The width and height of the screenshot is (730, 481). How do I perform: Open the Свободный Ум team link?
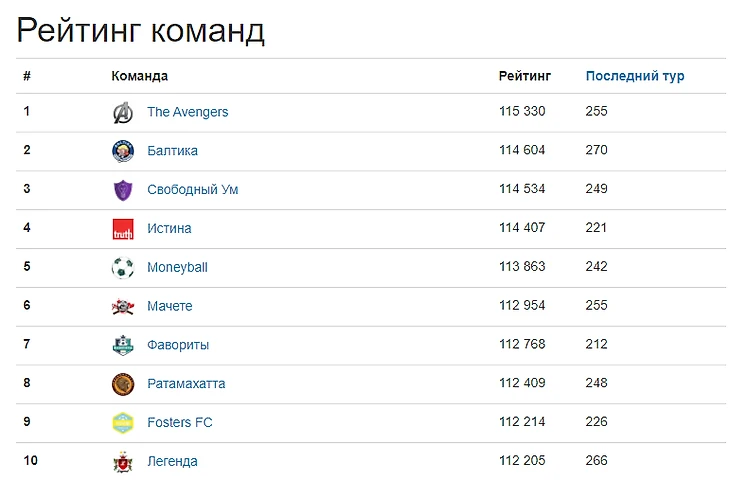[x=193, y=190]
